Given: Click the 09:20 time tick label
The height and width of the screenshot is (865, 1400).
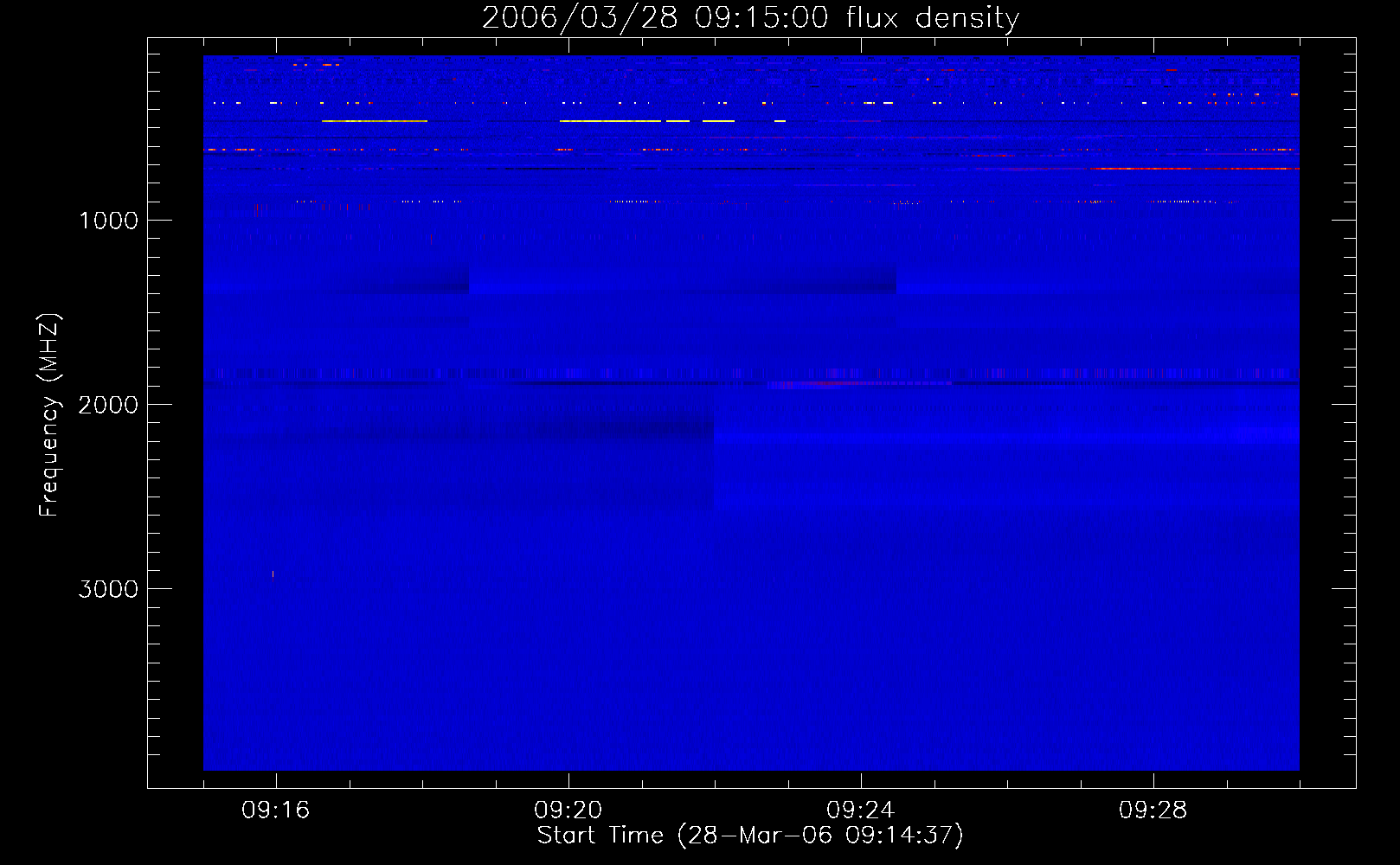Looking at the screenshot, I should click(568, 811).
